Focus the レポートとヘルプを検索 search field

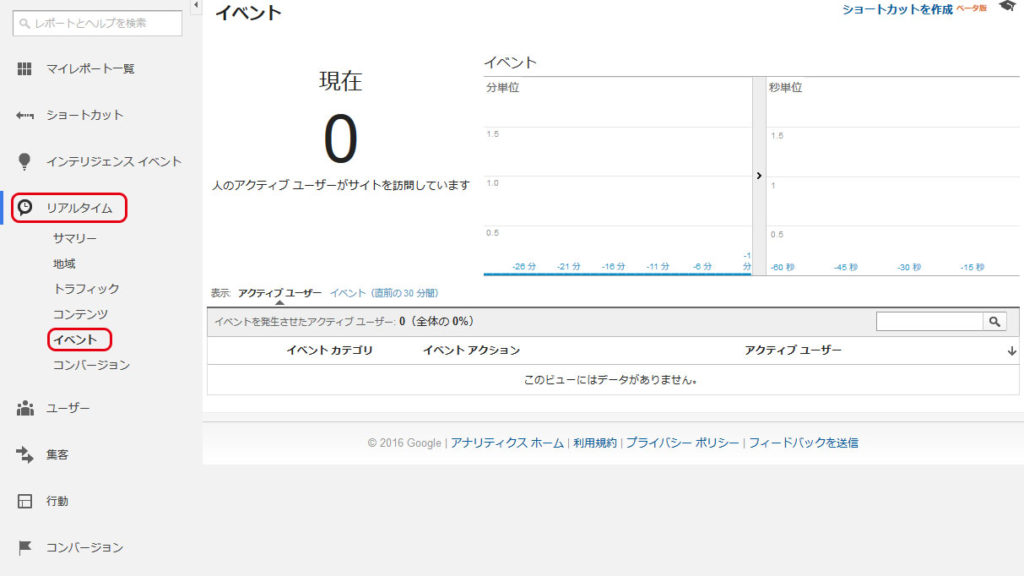coord(98,23)
